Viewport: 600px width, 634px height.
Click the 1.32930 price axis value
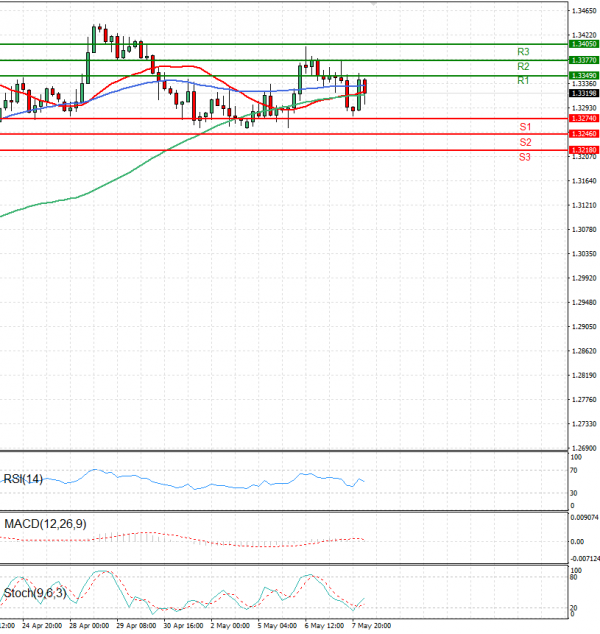[x=584, y=108]
